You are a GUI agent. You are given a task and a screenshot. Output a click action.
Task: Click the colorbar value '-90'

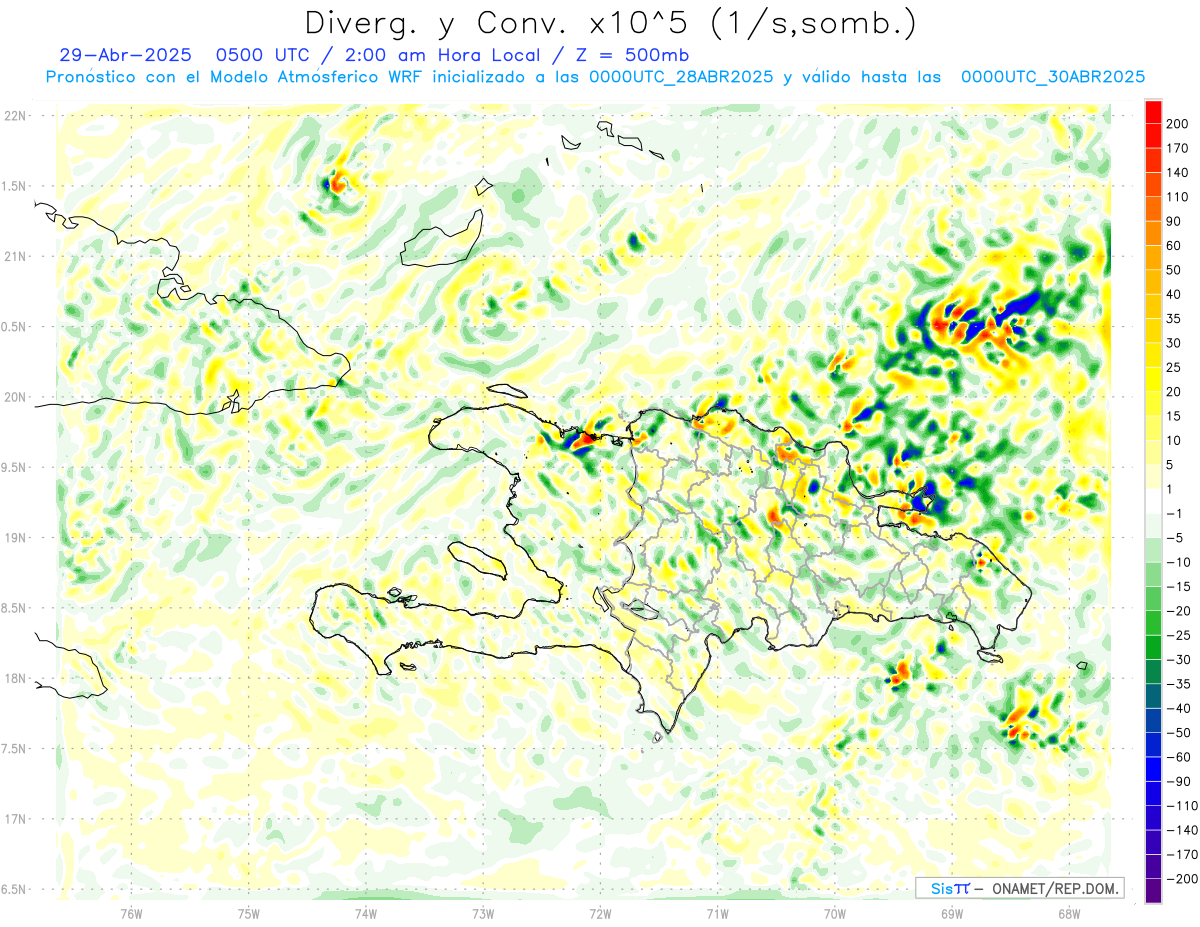(x=1179, y=781)
